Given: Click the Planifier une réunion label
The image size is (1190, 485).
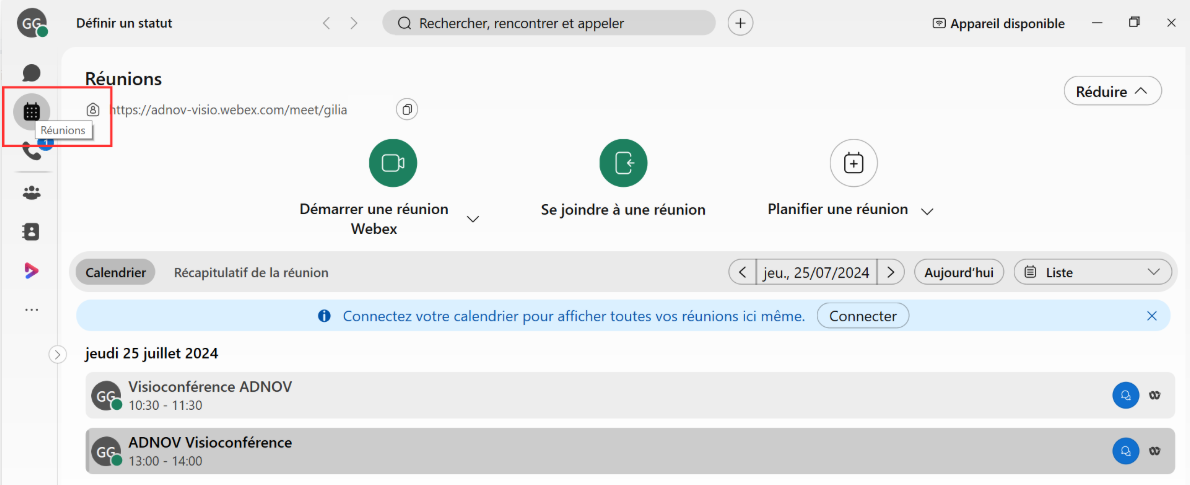Looking at the screenshot, I should click(838, 209).
